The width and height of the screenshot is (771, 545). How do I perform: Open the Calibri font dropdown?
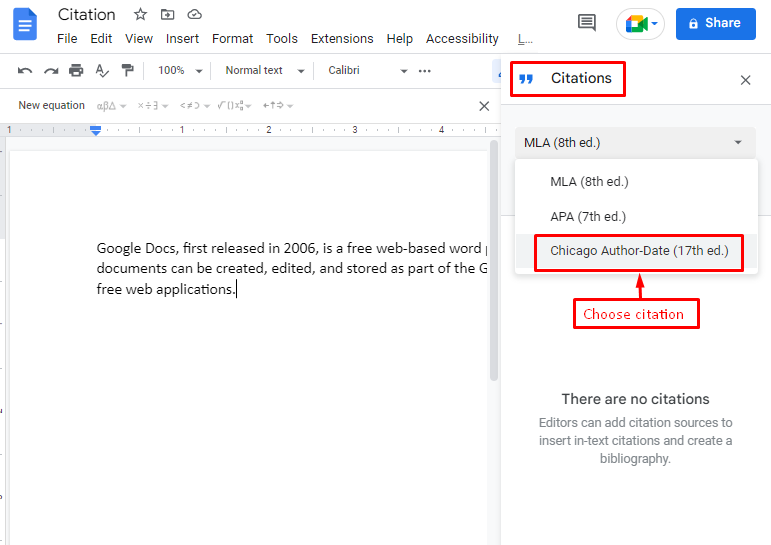[368, 71]
